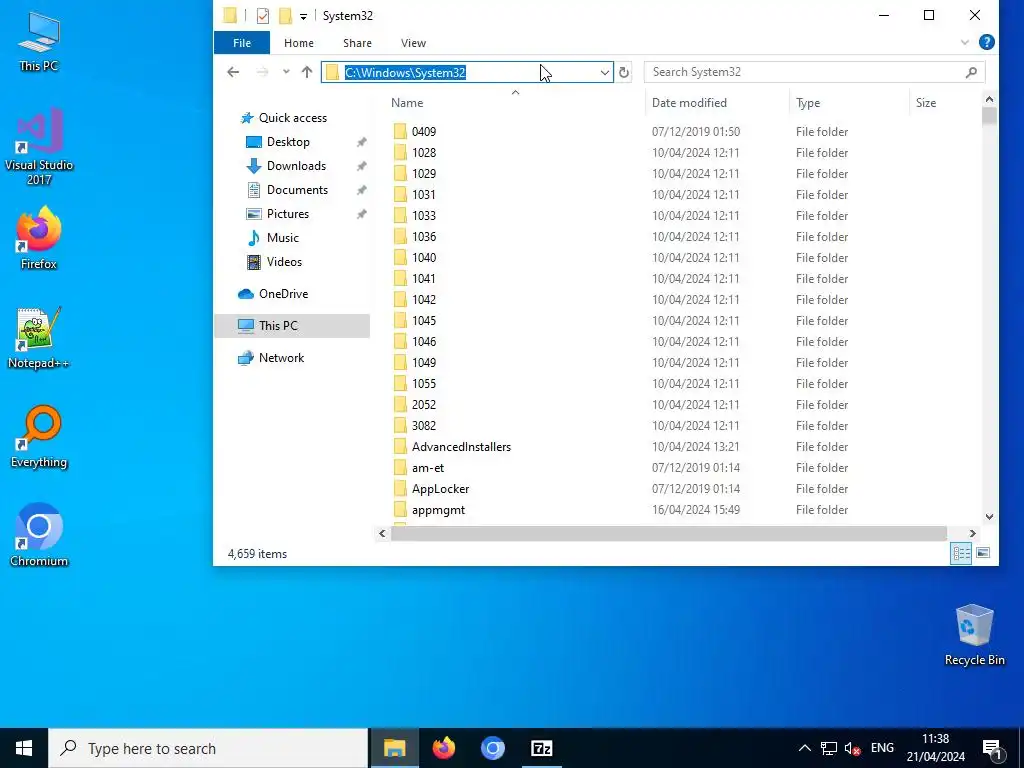The image size is (1024, 768).
Task: Click the network tray icon
Action: click(x=829, y=748)
